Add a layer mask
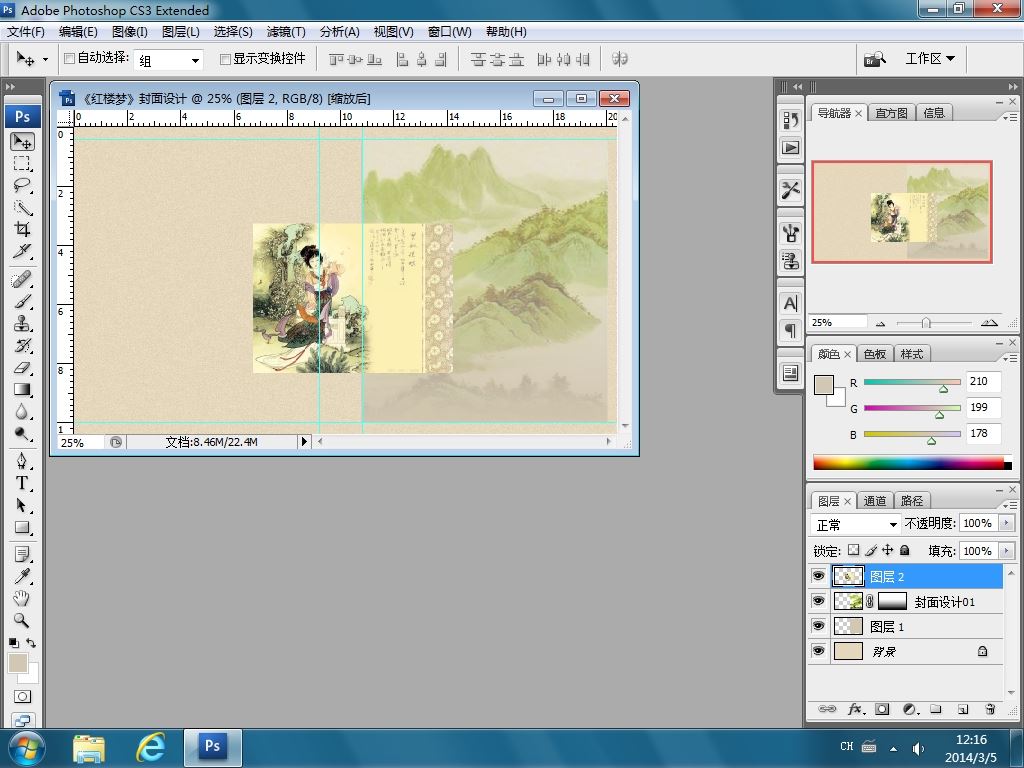The height and width of the screenshot is (768, 1024). (x=882, y=709)
